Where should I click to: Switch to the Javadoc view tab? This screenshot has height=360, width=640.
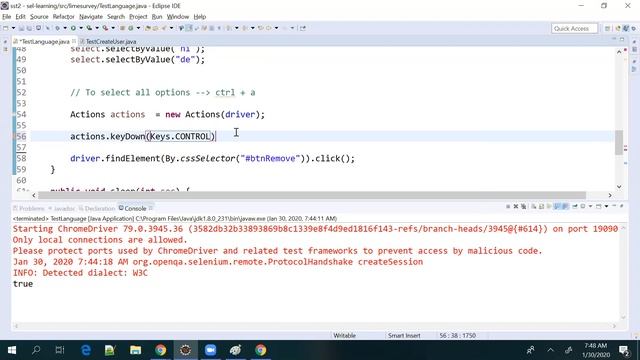tap(62, 209)
